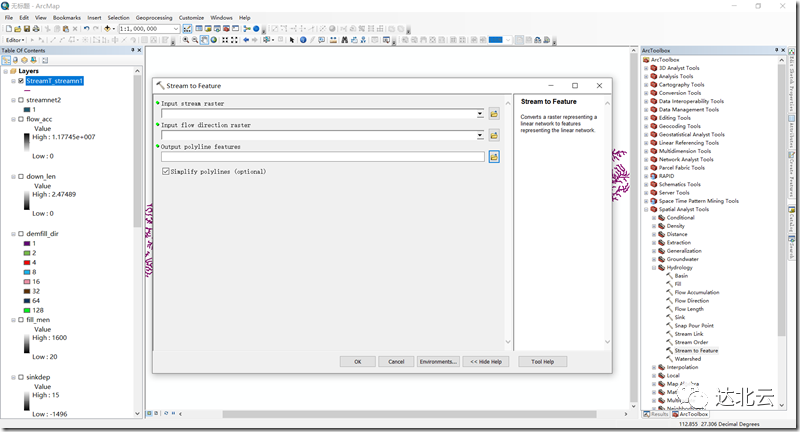Activate the Pan hand tool
This screenshot has width=800, height=432.
204,40
